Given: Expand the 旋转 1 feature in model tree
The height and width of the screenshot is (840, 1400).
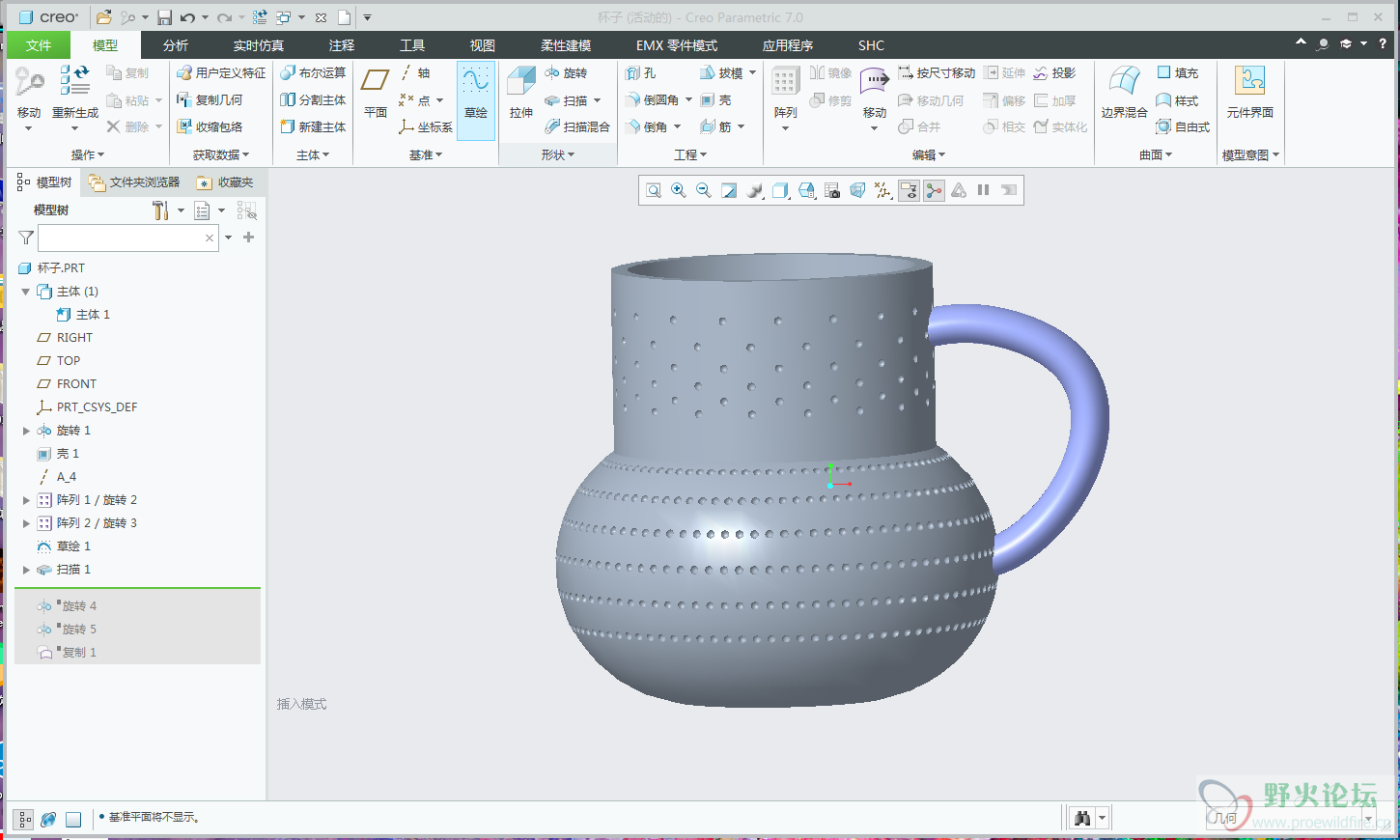Looking at the screenshot, I should [26, 431].
